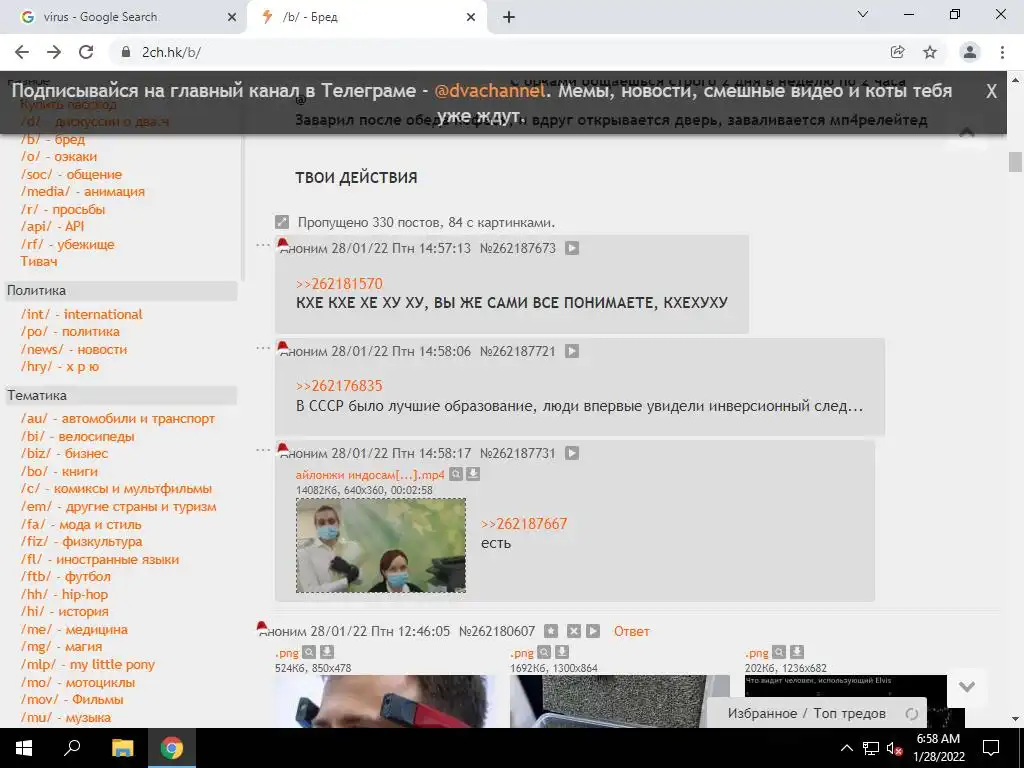This screenshot has height=768, width=1024.
Task: Click the arrow icon beside post №262187721
Action: tap(572, 351)
